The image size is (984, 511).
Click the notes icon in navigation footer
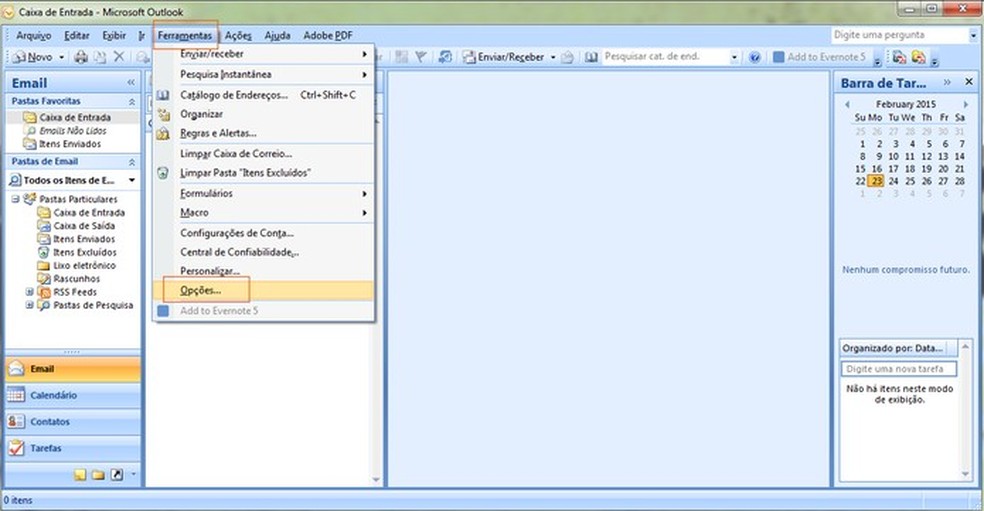(x=80, y=475)
